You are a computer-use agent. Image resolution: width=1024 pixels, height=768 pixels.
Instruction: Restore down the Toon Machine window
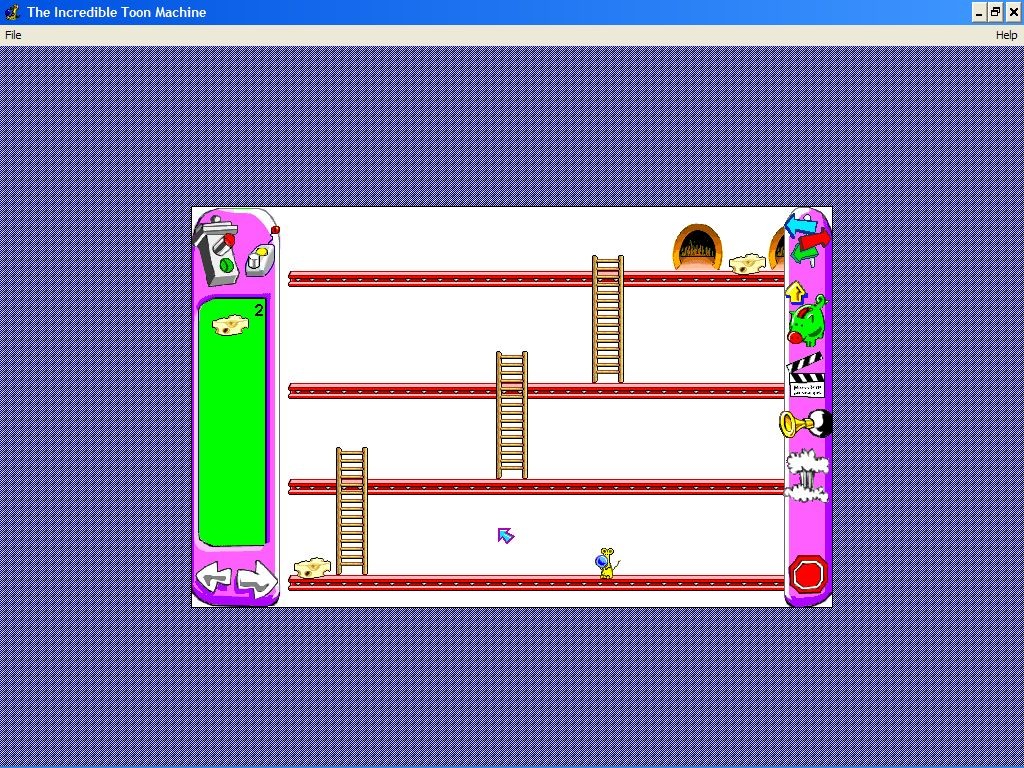[x=995, y=12]
